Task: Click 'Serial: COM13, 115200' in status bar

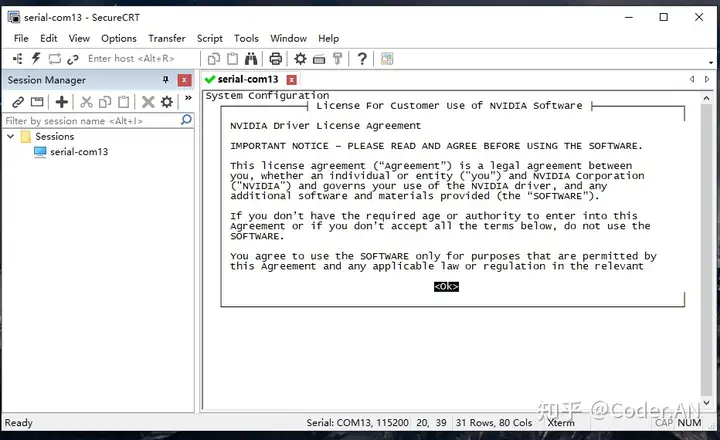Action: [357, 423]
